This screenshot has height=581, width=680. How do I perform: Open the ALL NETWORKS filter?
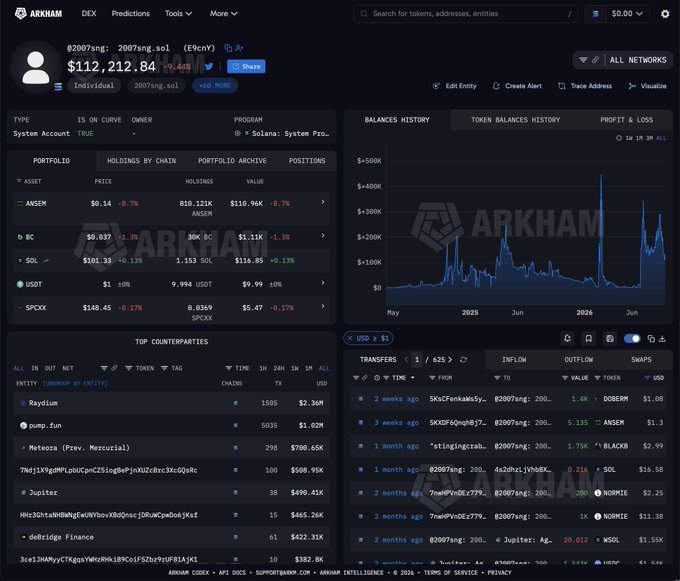pos(638,60)
